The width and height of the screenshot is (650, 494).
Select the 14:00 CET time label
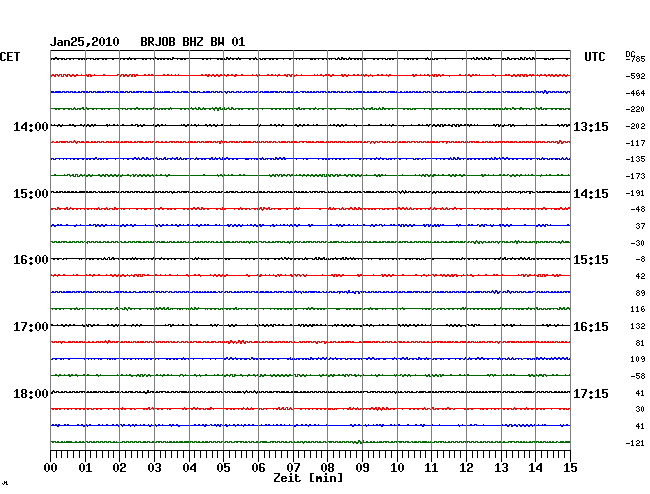coord(31,126)
